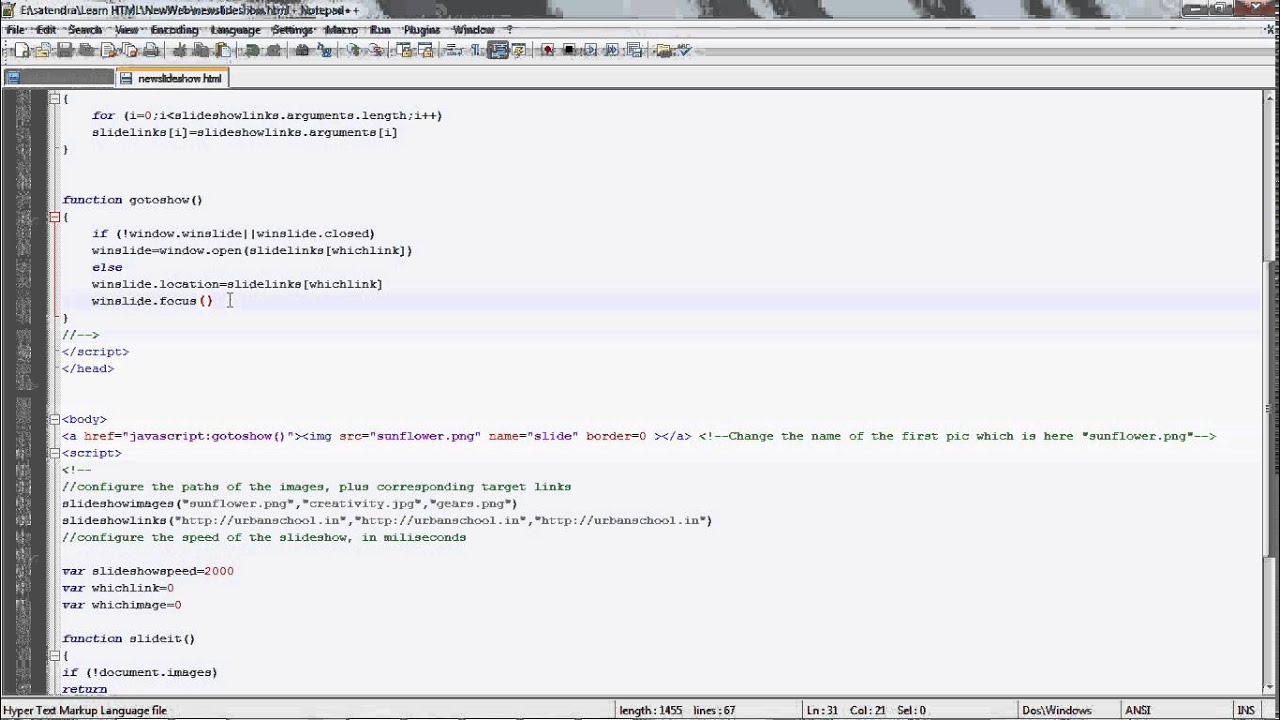Toggle show all characters button
Viewport: 1280px width, 720px height.
475,50
